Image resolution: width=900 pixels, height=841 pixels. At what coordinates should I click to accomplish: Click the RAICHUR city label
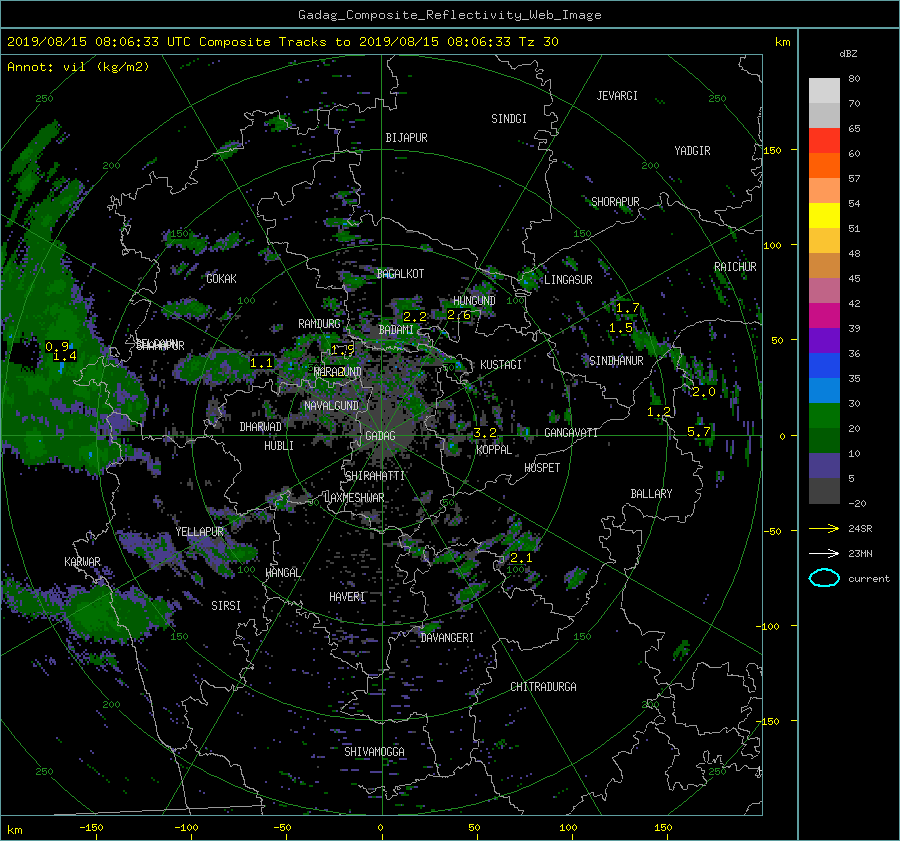pyautogui.click(x=735, y=267)
